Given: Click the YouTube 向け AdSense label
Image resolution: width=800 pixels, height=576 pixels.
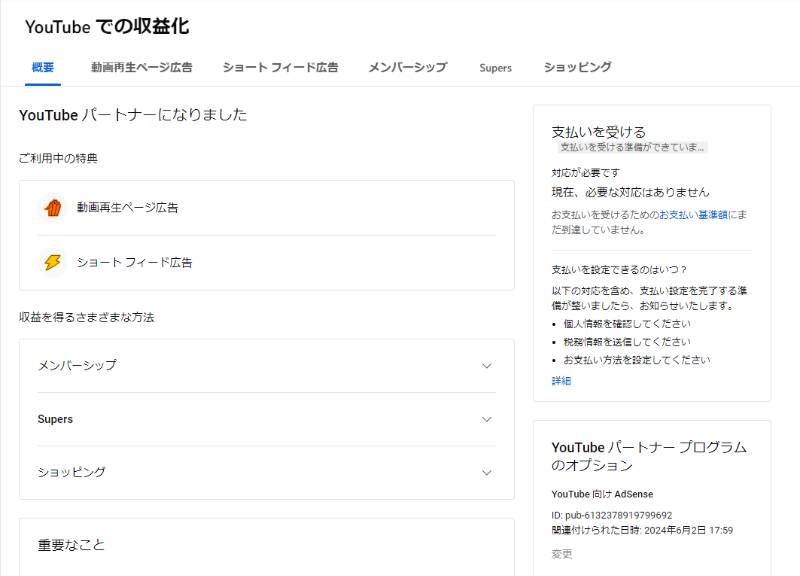Looking at the screenshot, I should 602,494.
